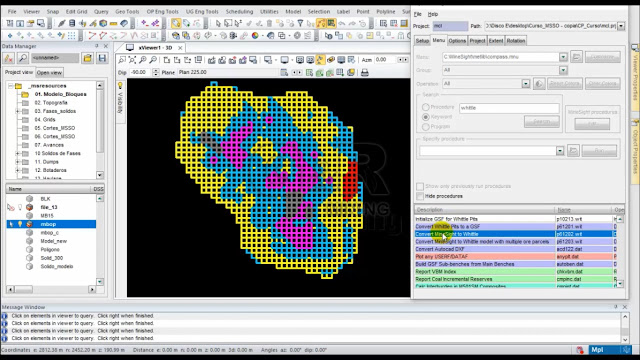Expand the 03. Fases_solidos folder
640x360 pixels.
click(x=18, y=111)
